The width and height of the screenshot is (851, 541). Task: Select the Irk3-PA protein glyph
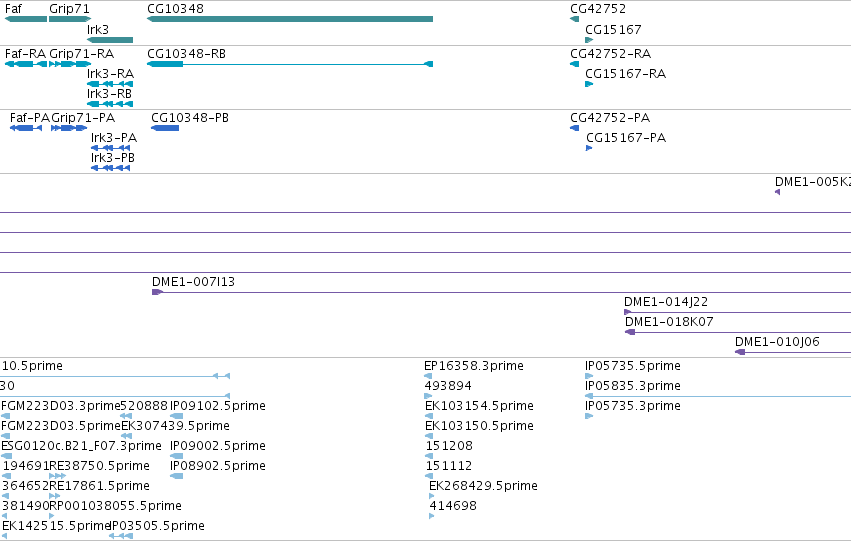click(111, 148)
